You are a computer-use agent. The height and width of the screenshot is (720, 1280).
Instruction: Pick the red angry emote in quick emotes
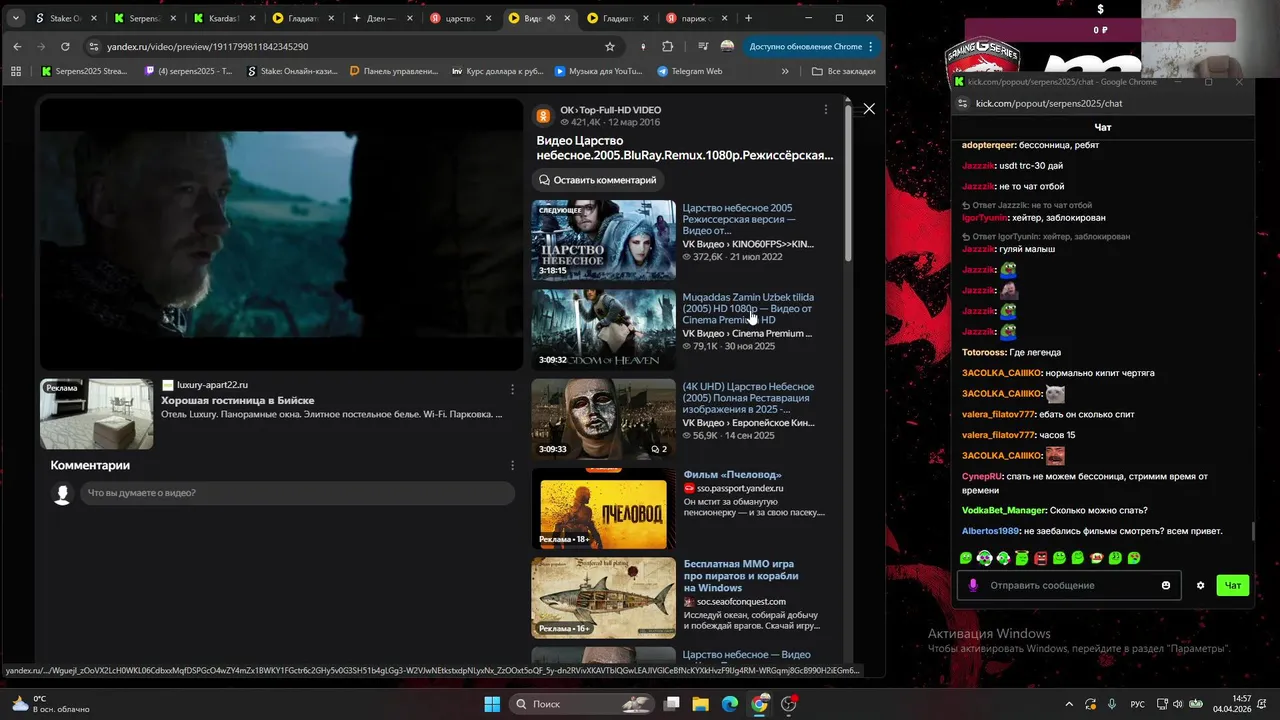(1041, 558)
